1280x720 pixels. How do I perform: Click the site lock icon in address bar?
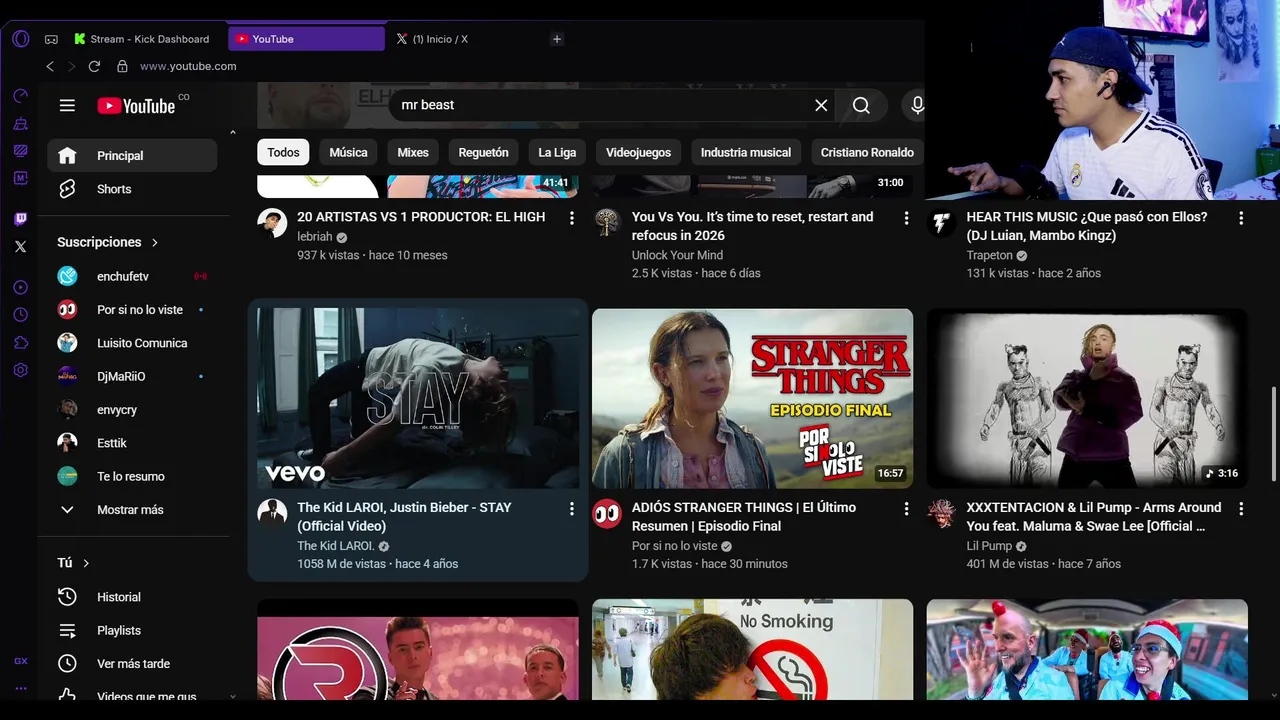click(x=122, y=66)
